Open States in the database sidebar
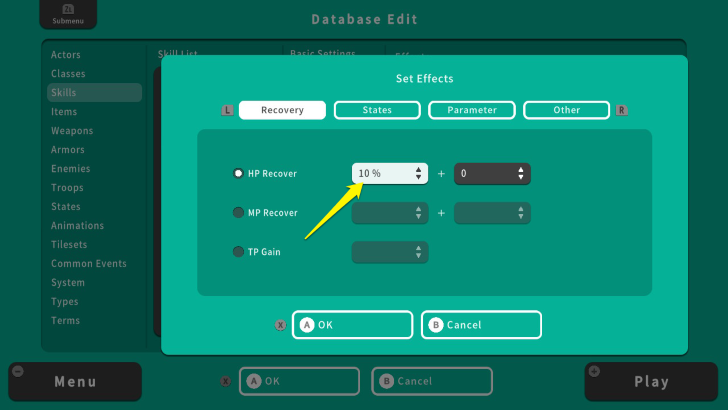The width and height of the screenshot is (728, 410). [65, 207]
